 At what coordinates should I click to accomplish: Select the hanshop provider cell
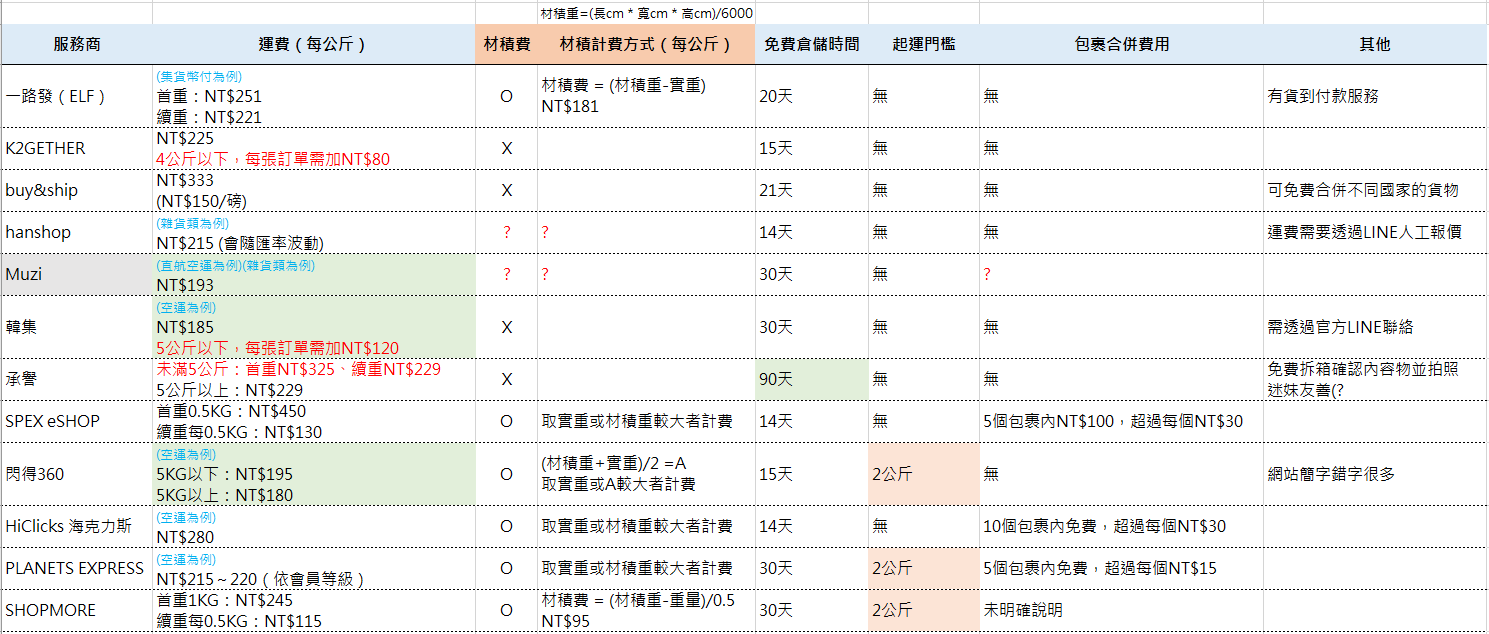coord(77,232)
